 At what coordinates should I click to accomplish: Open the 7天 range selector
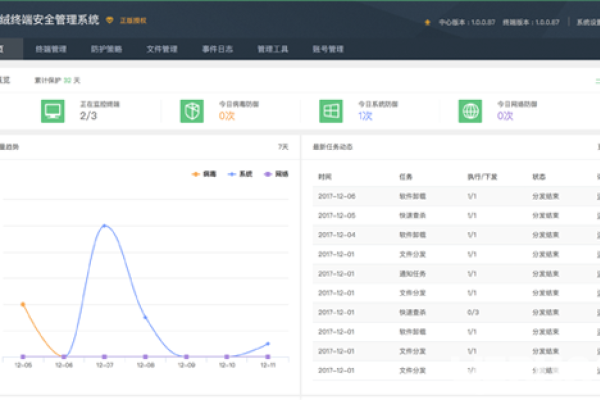click(x=283, y=147)
